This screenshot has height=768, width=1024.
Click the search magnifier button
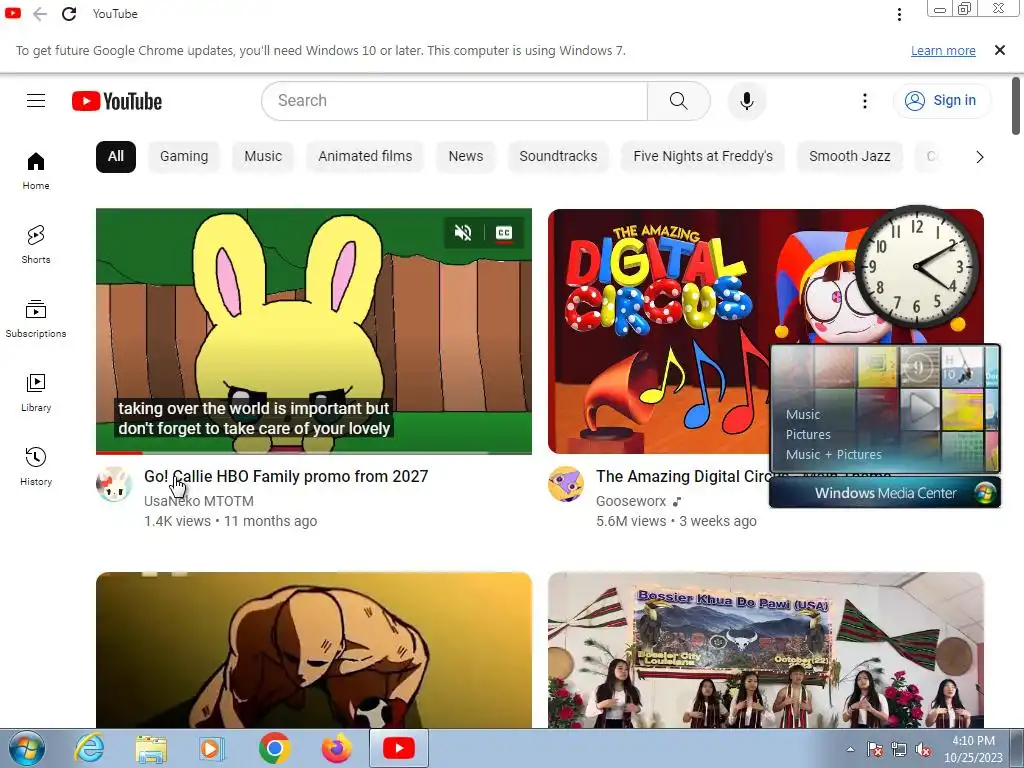679,101
